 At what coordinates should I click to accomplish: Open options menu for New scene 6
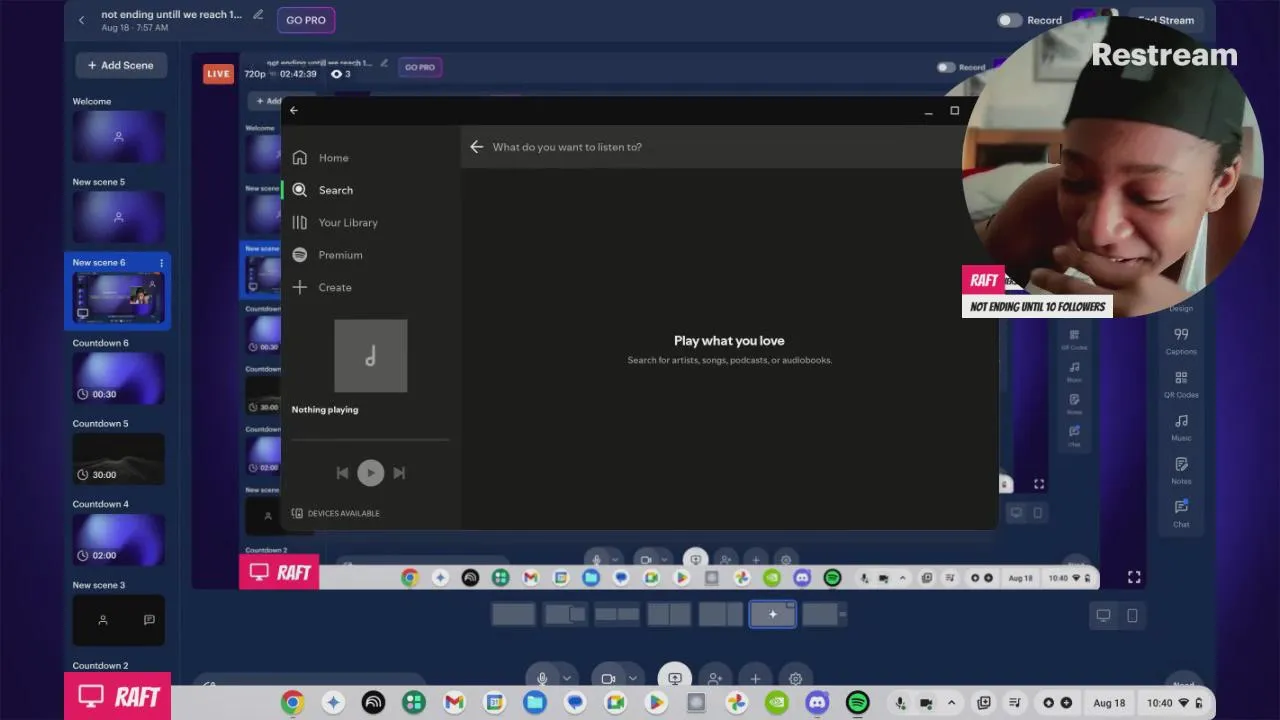click(x=161, y=263)
